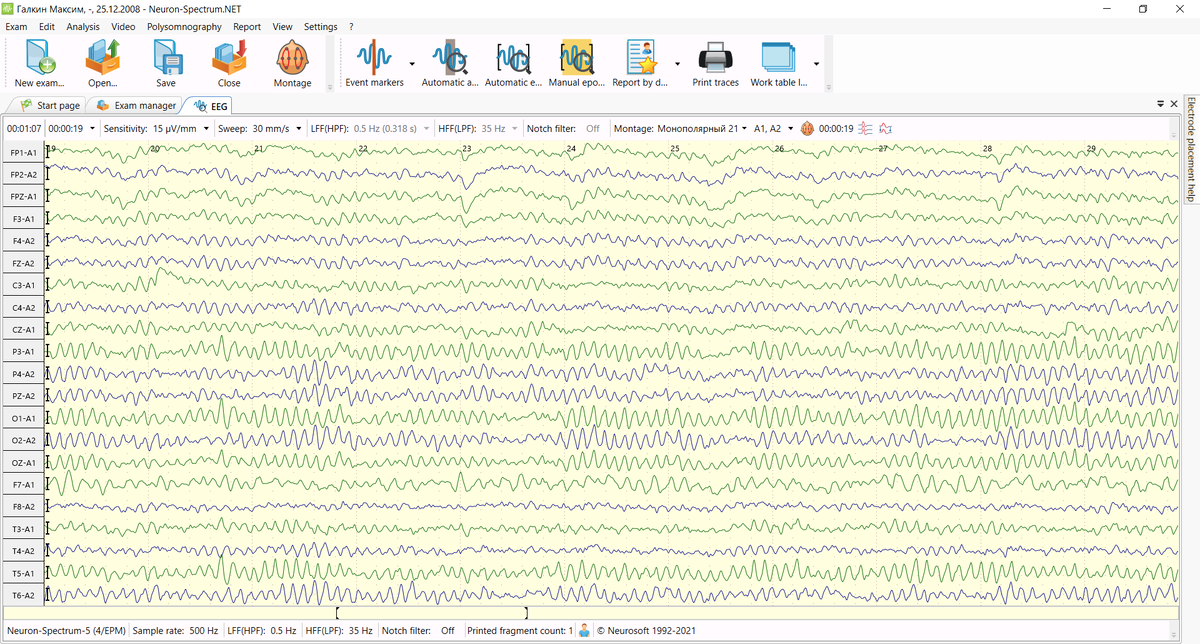Open the Video menu
Screen dimensions: 1200x644
tap(123, 27)
